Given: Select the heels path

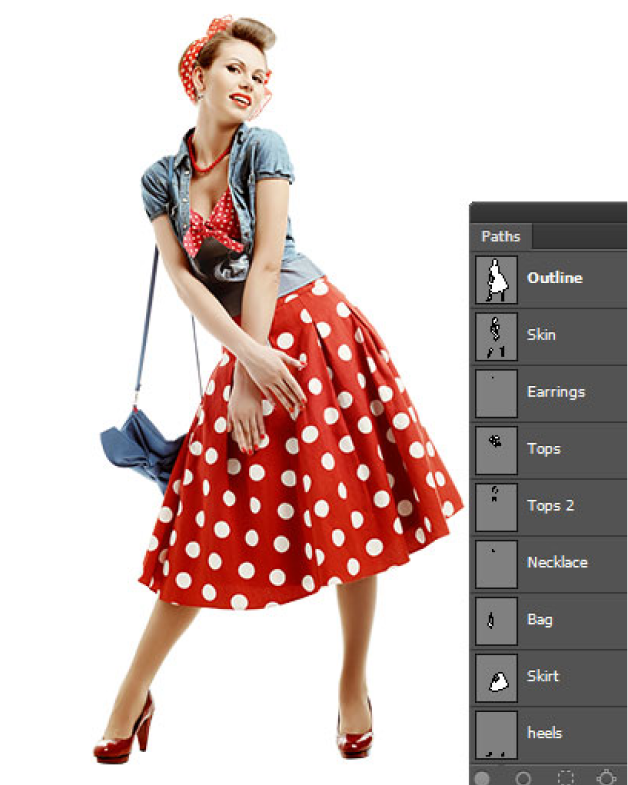Looking at the screenshot, I should [549, 735].
